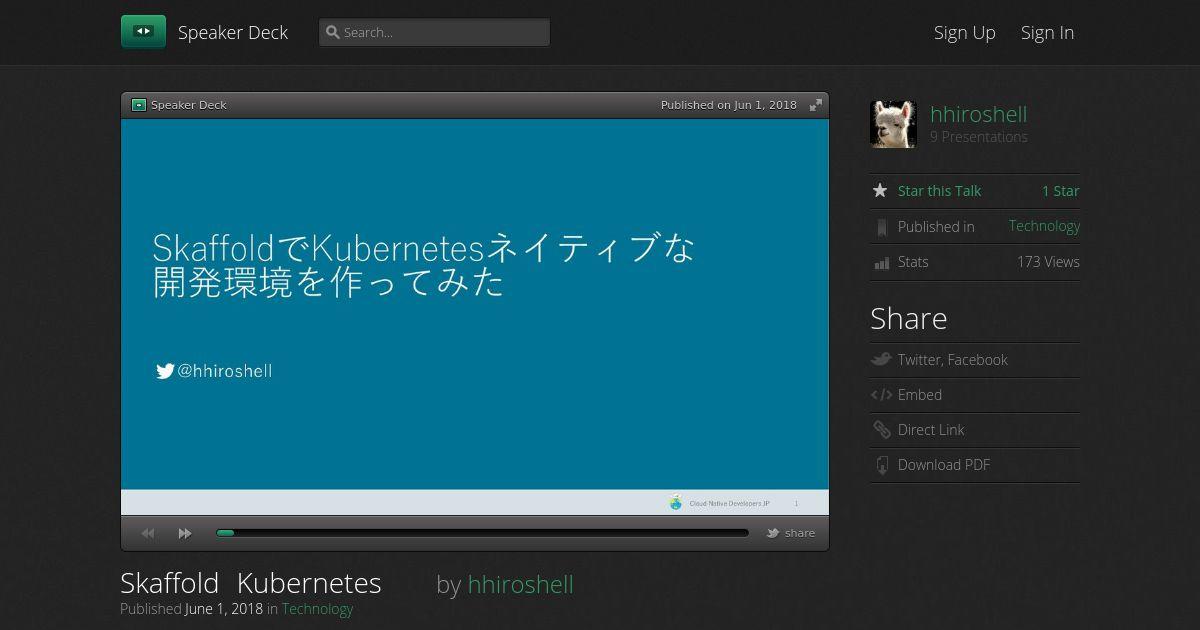Click the Published on Jun 1, 2018 text

point(728,105)
